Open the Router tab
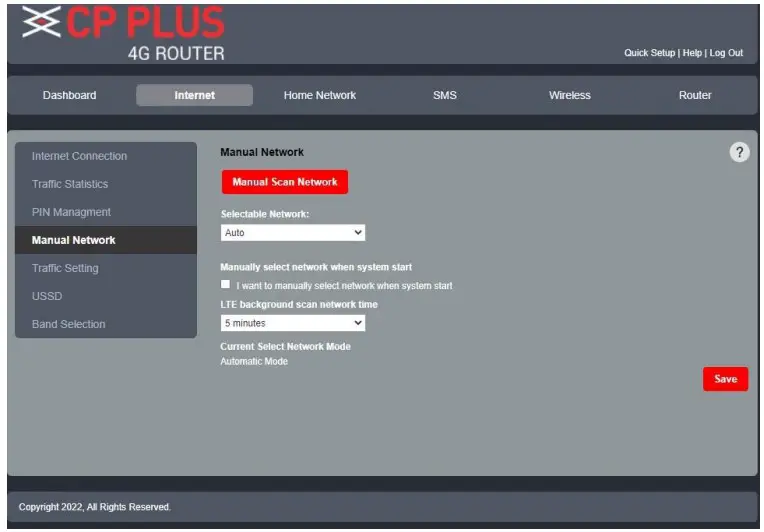 point(695,95)
